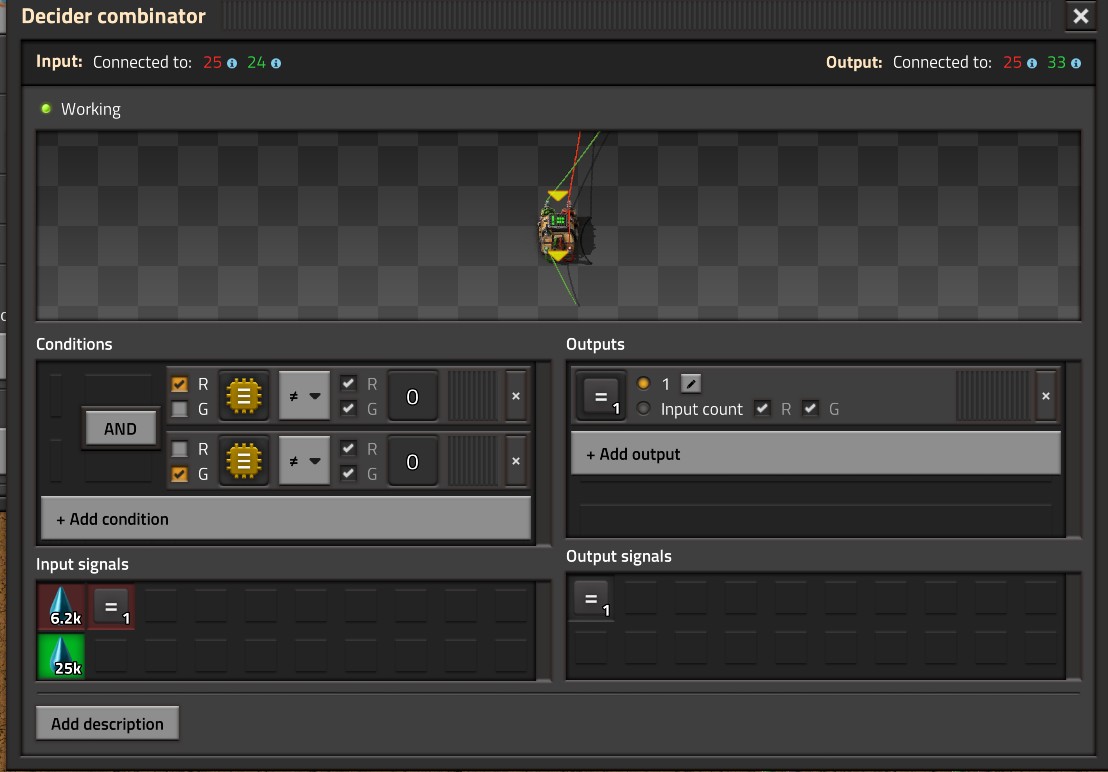Click equals signal in Input signals
Viewport: 1108px width, 772px height.
112,607
